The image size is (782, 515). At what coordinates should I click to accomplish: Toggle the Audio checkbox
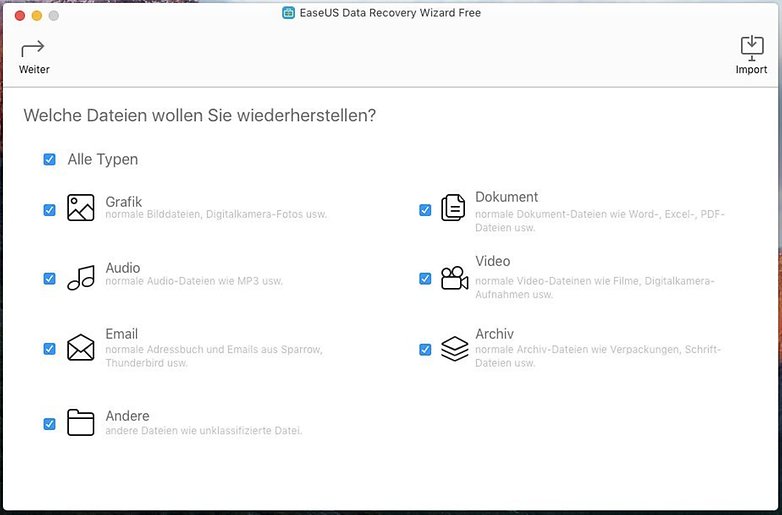pos(49,279)
